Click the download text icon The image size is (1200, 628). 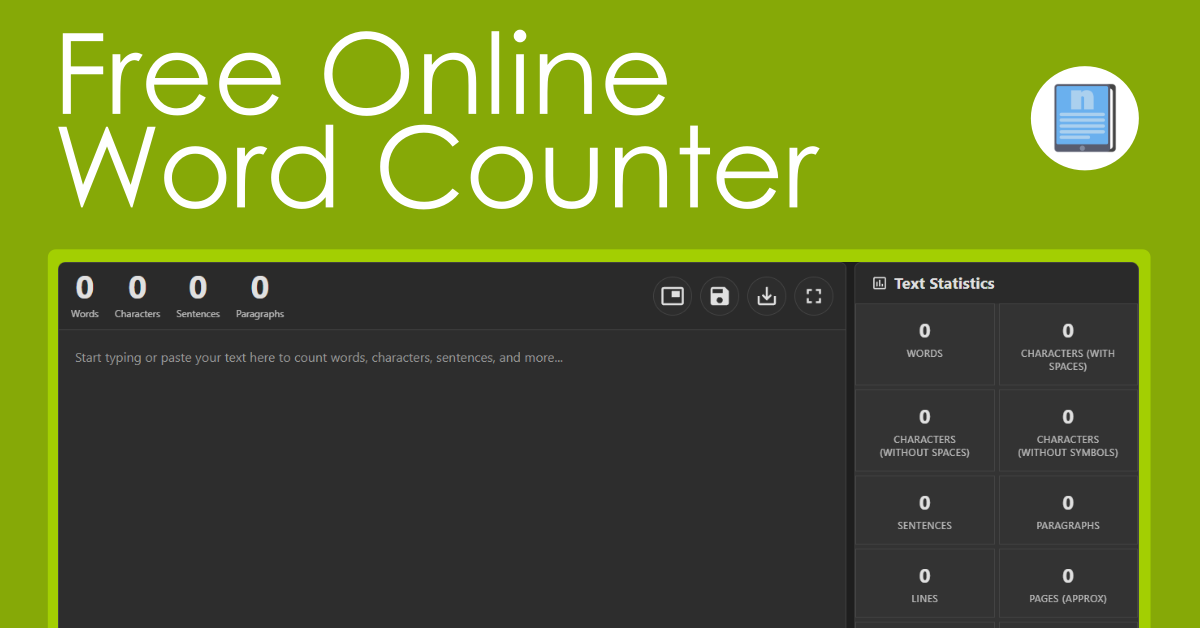click(766, 296)
